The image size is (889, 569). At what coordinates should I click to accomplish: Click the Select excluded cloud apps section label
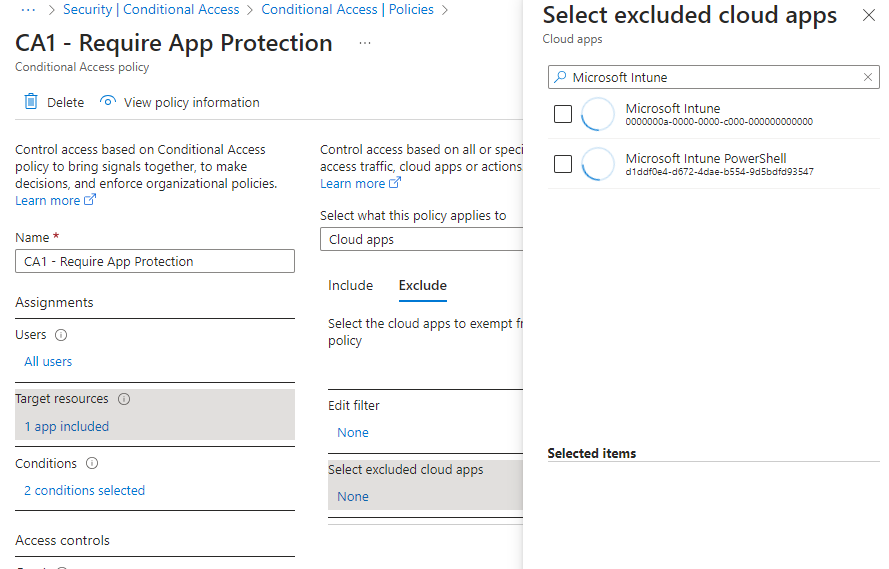coord(405,469)
